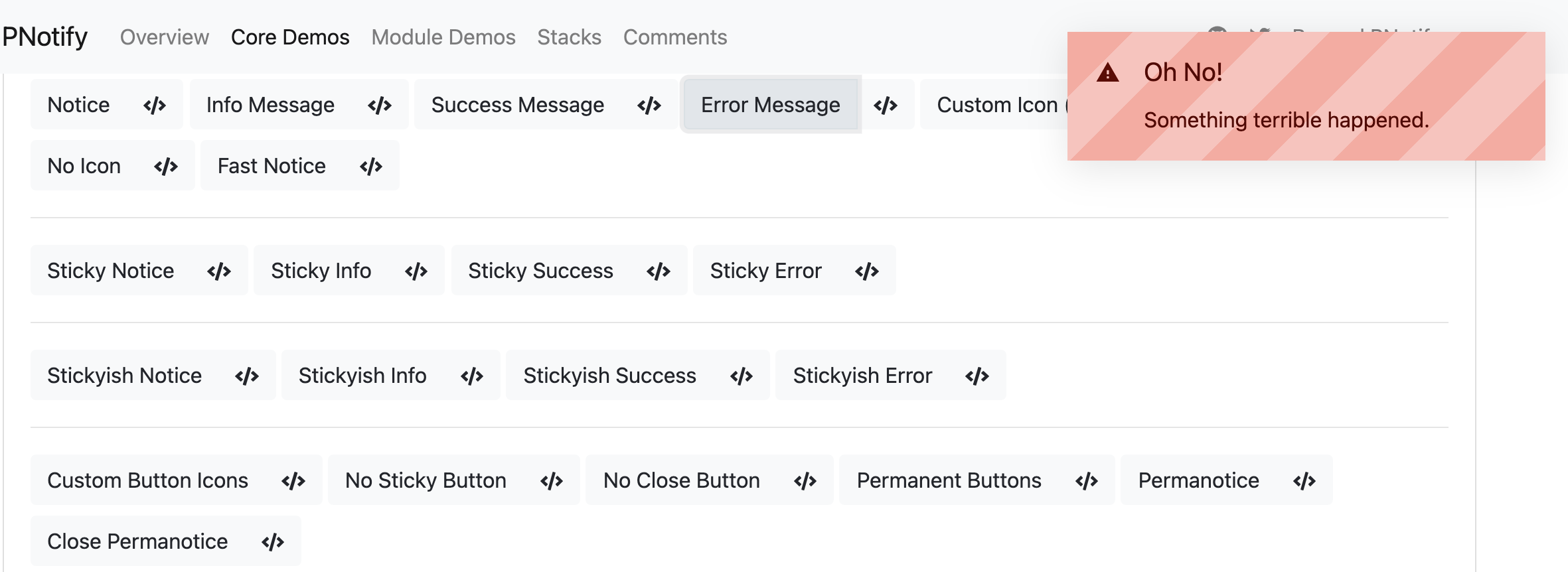This screenshot has width=1568, height=572.
Task: Open the Overview tab
Action: (x=165, y=37)
